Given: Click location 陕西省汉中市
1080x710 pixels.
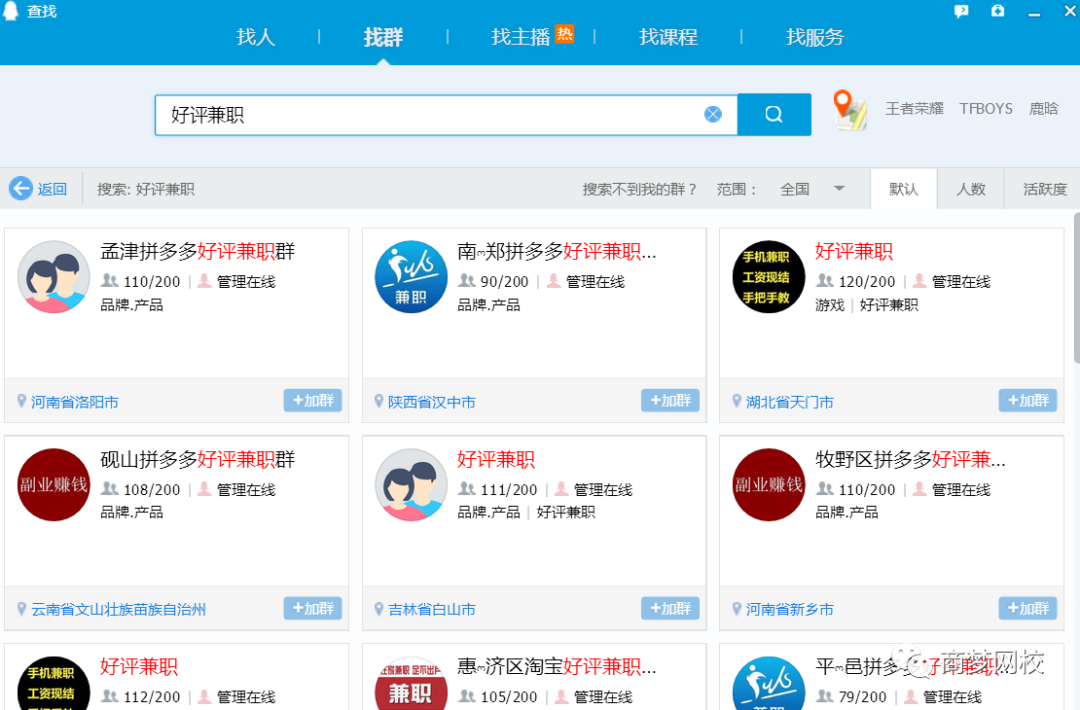Looking at the screenshot, I should (432, 402).
